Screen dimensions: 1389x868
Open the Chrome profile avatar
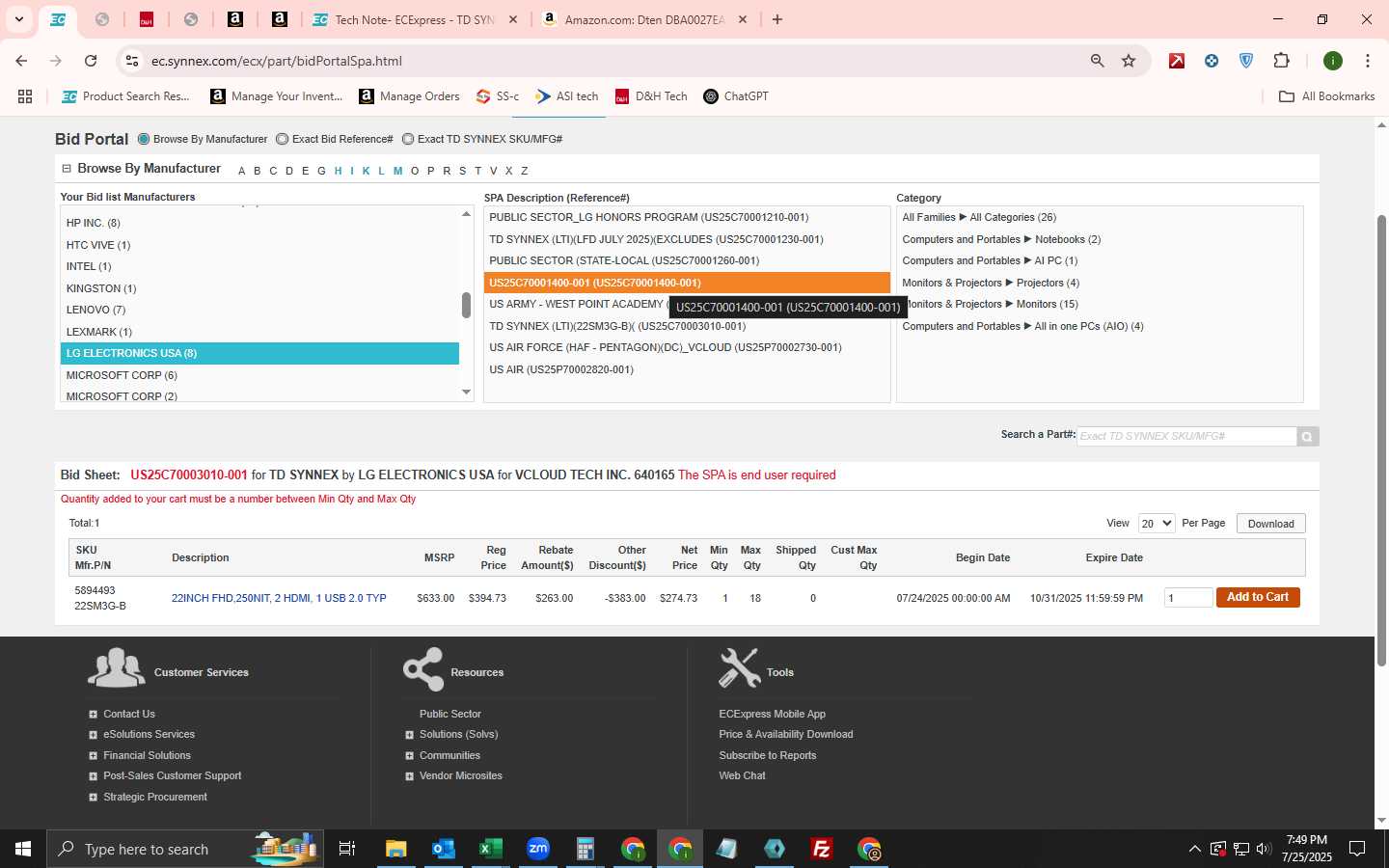tap(1333, 61)
